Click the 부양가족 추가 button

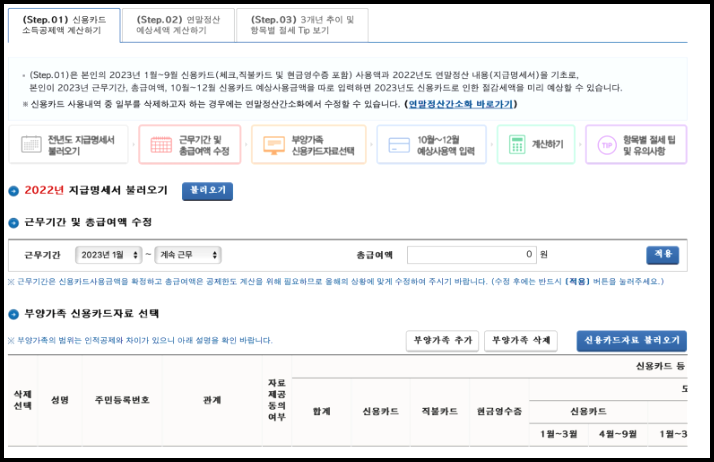[443, 340]
